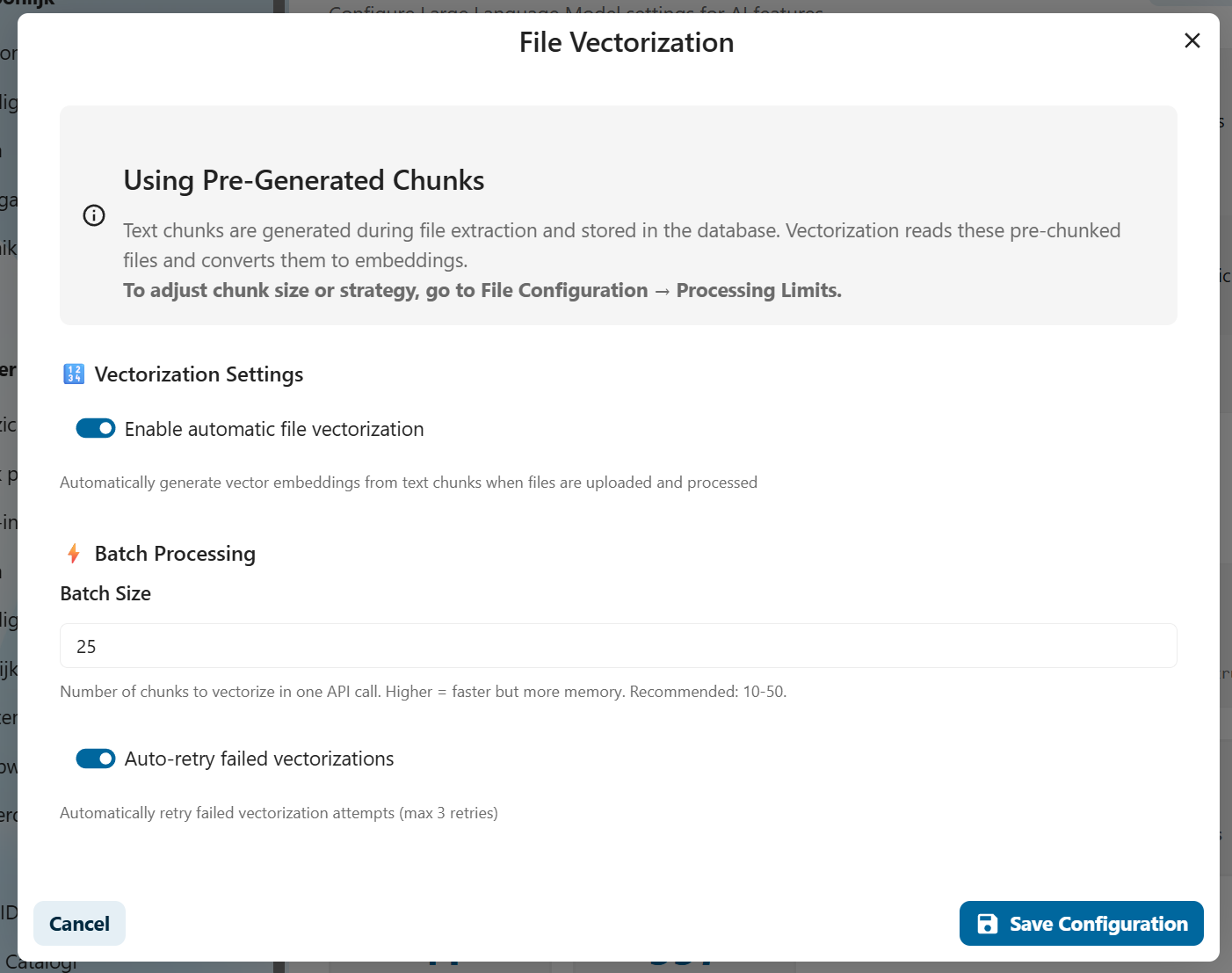
Task: Click the info circle icon
Action: 94,215
